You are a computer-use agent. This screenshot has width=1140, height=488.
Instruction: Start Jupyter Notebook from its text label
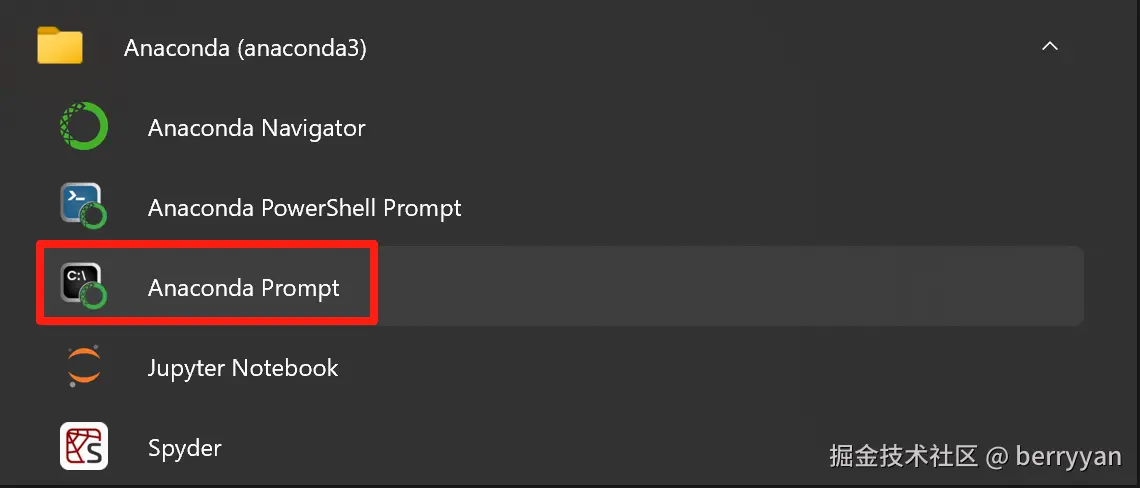243,368
